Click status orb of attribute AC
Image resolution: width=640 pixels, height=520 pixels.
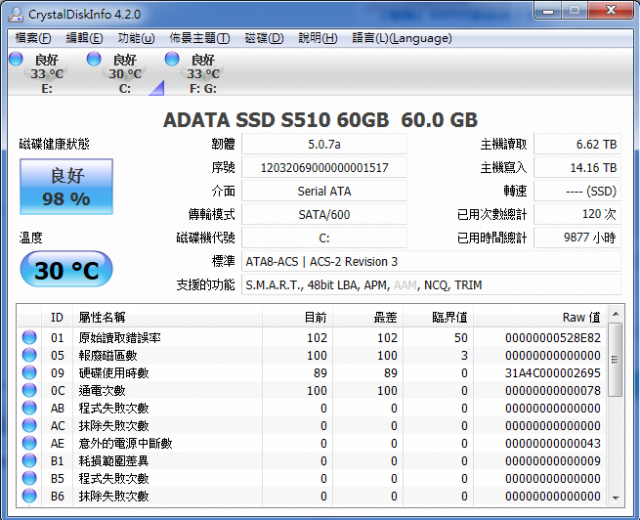(x=29, y=425)
